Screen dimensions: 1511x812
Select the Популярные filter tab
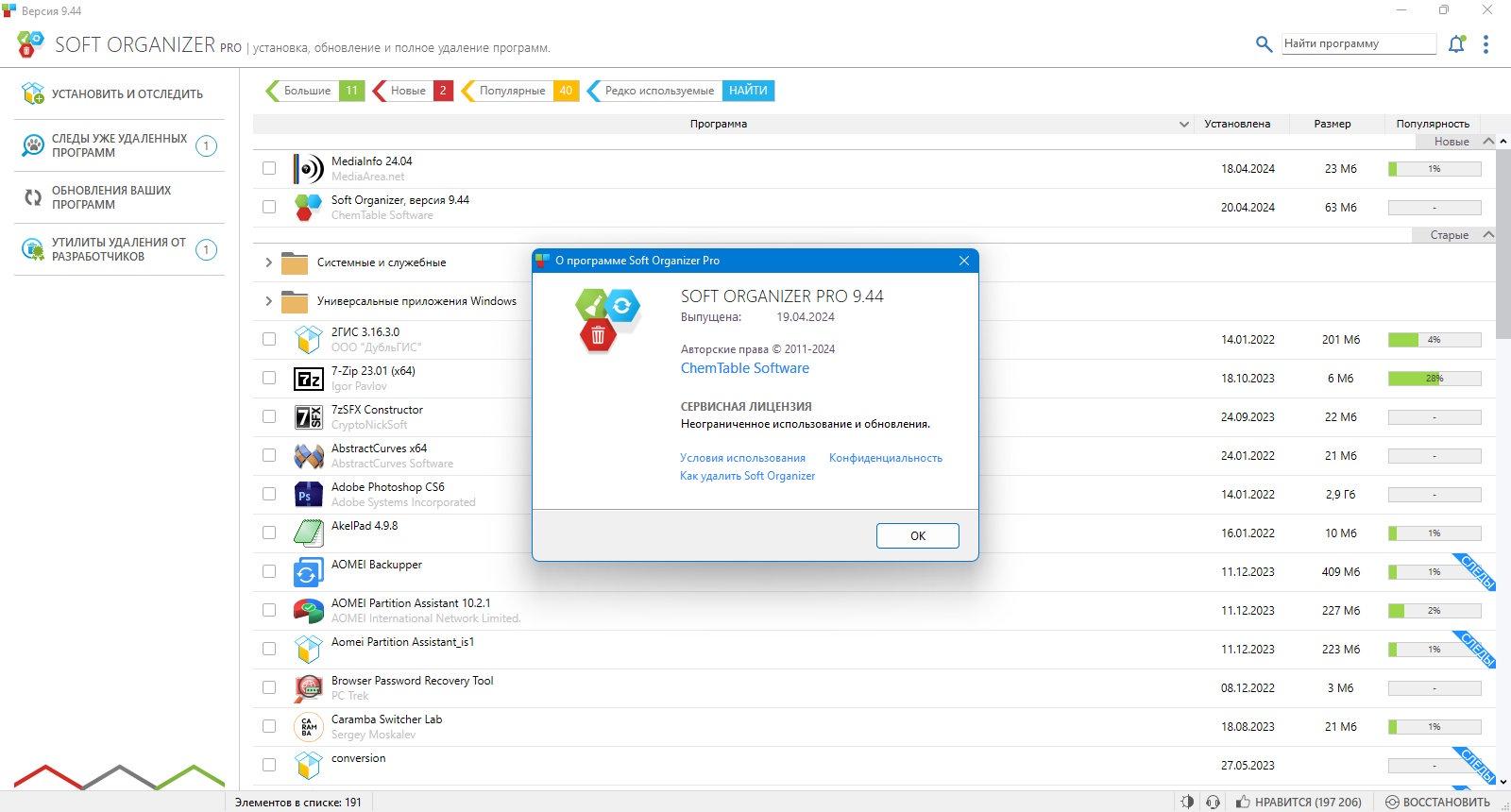pyautogui.click(x=519, y=91)
